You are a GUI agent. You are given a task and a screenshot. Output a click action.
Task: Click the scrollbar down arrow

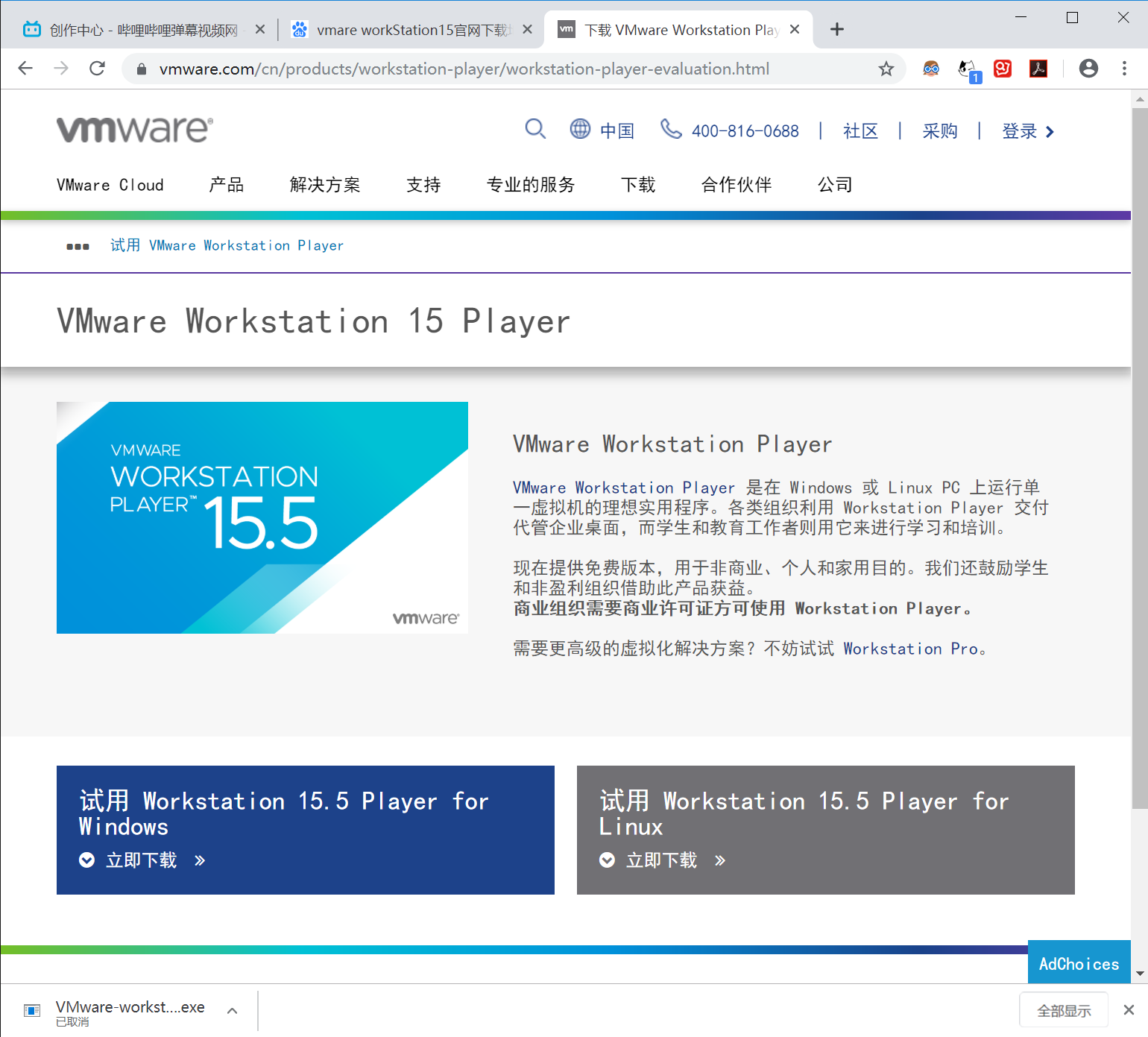(x=1140, y=974)
